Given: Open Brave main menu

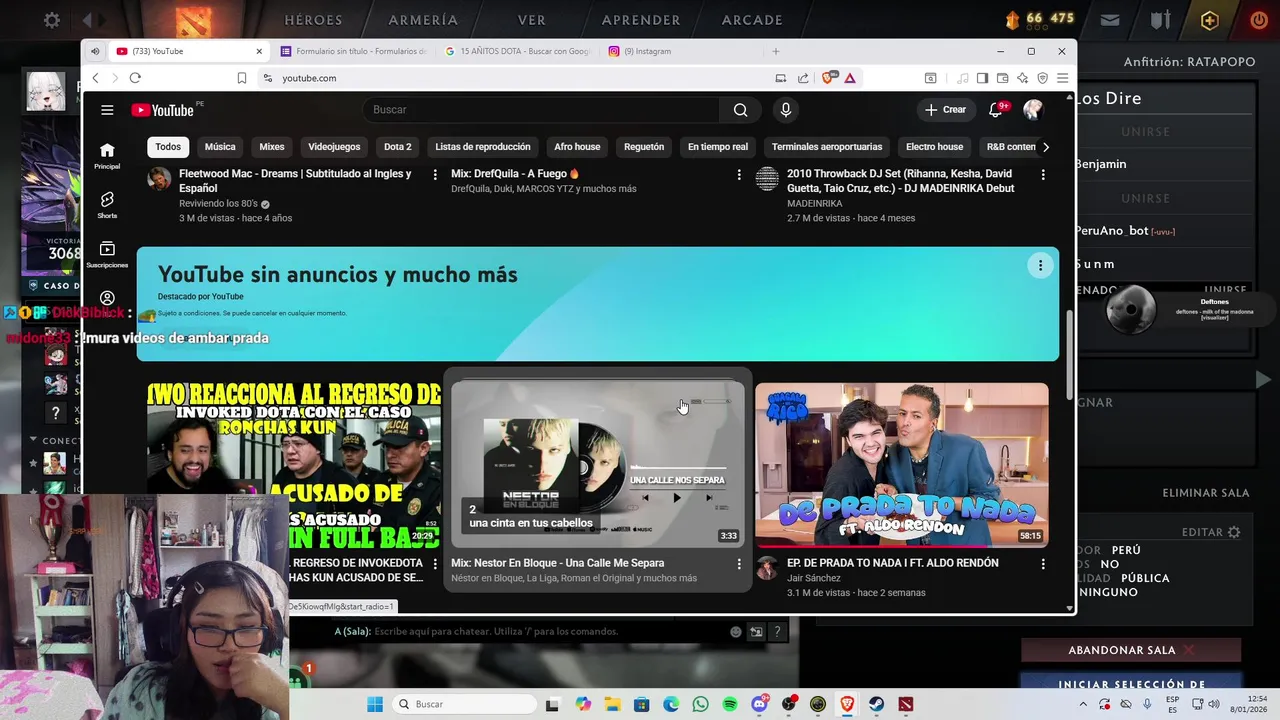Looking at the screenshot, I should [1062, 78].
